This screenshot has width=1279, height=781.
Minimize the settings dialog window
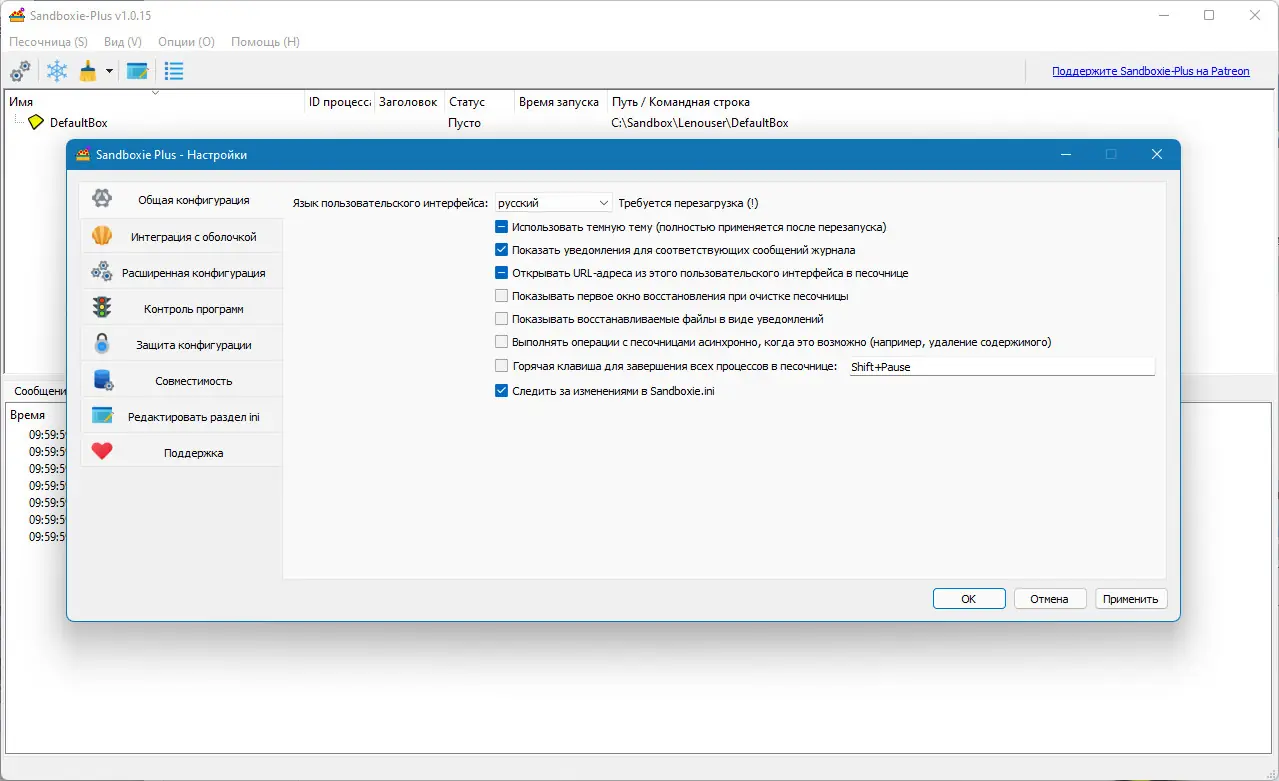(x=1066, y=155)
